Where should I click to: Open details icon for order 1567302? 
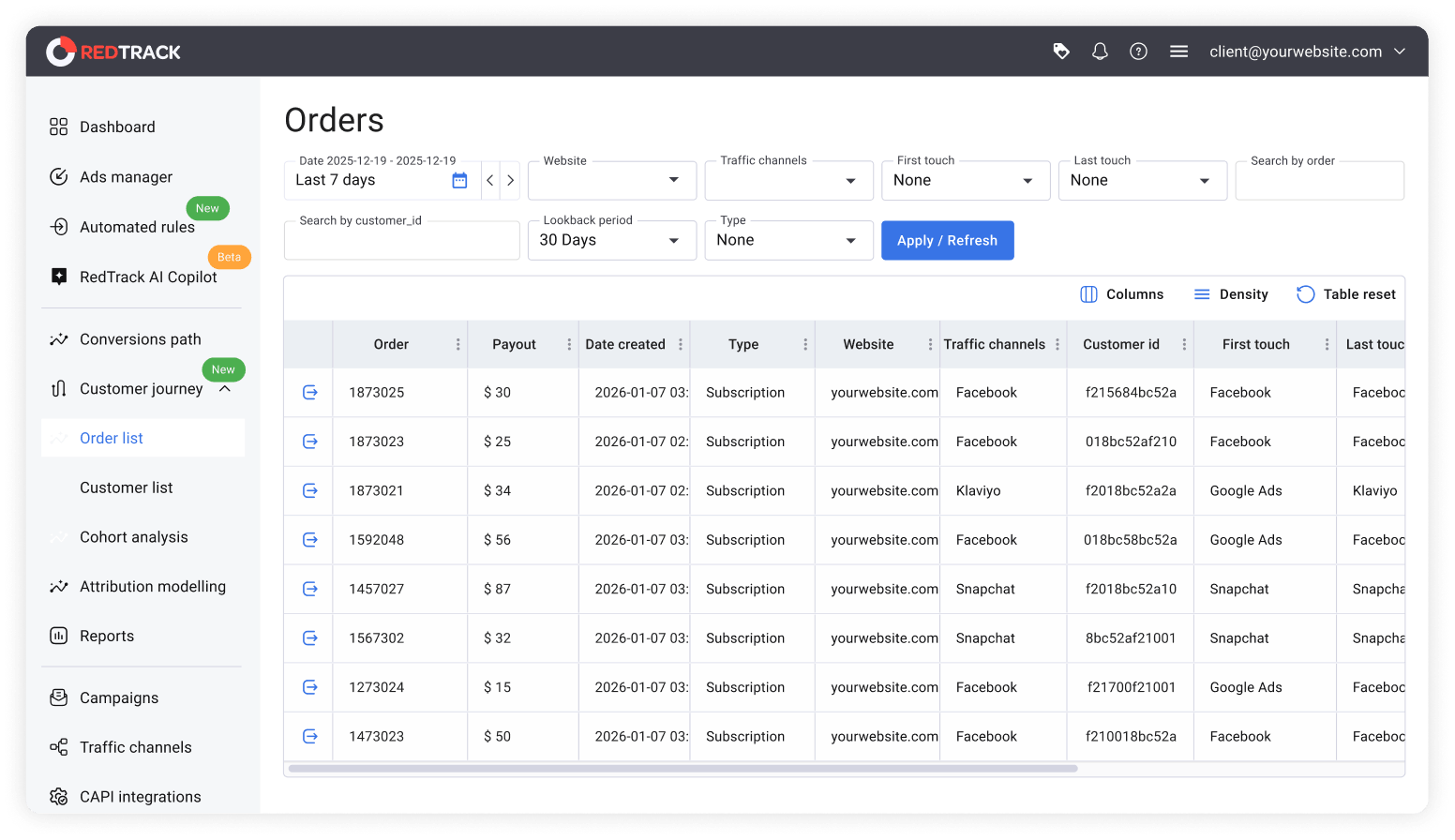tap(310, 638)
